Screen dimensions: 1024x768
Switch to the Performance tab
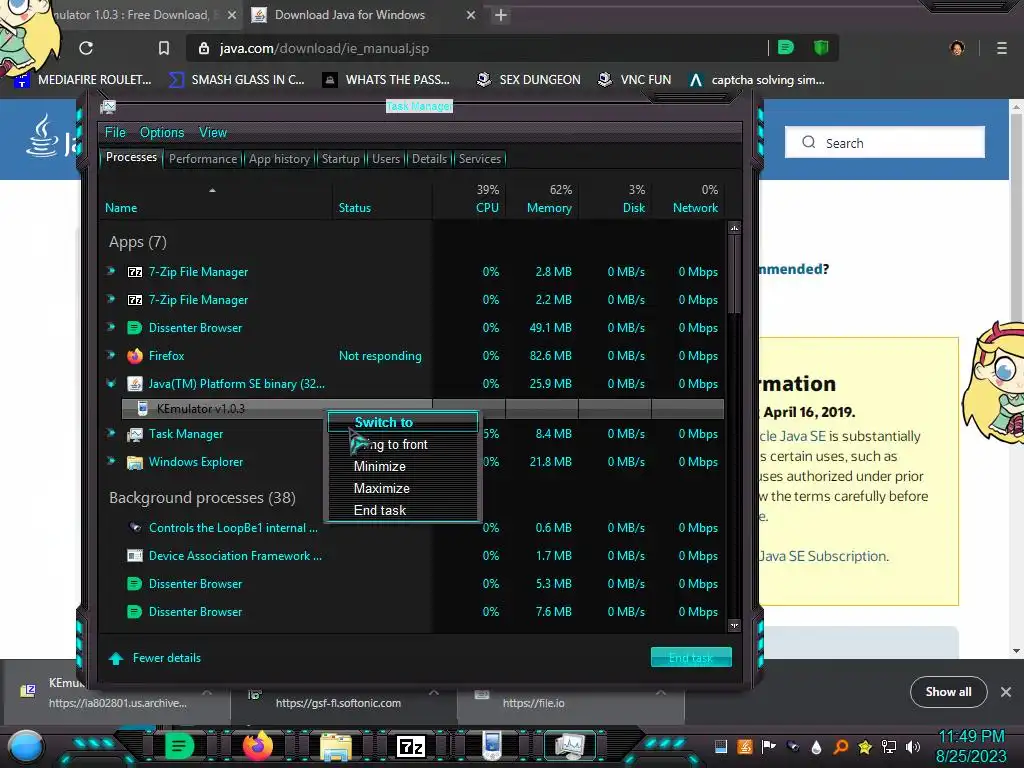[203, 159]
